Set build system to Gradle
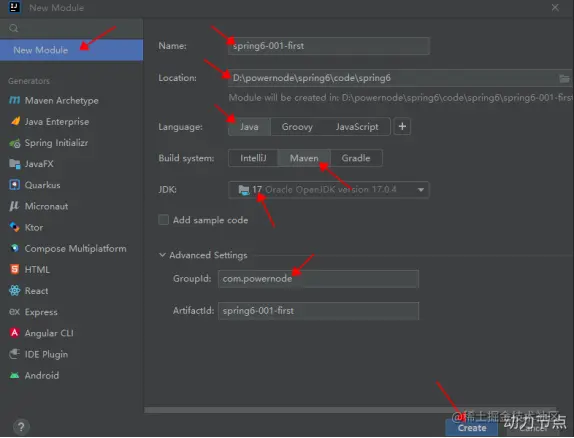 click(x=356, y=158)
